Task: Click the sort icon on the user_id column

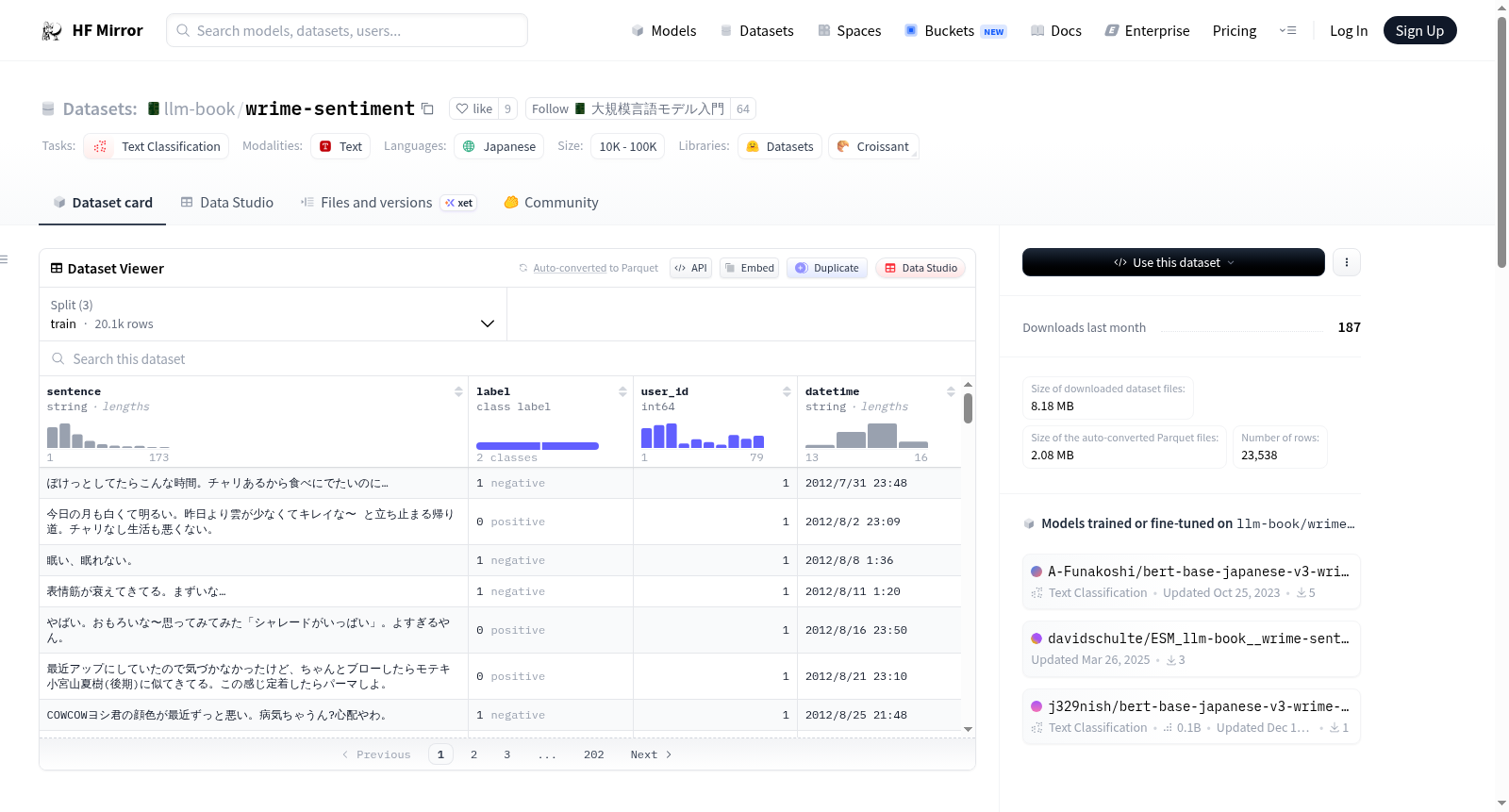Action: 787,391
